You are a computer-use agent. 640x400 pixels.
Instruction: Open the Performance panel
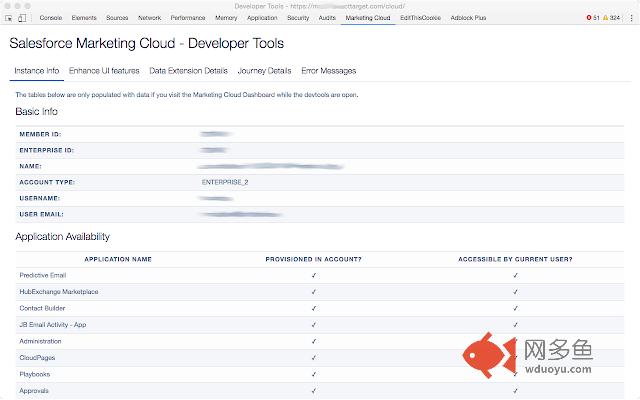point(188,18)
